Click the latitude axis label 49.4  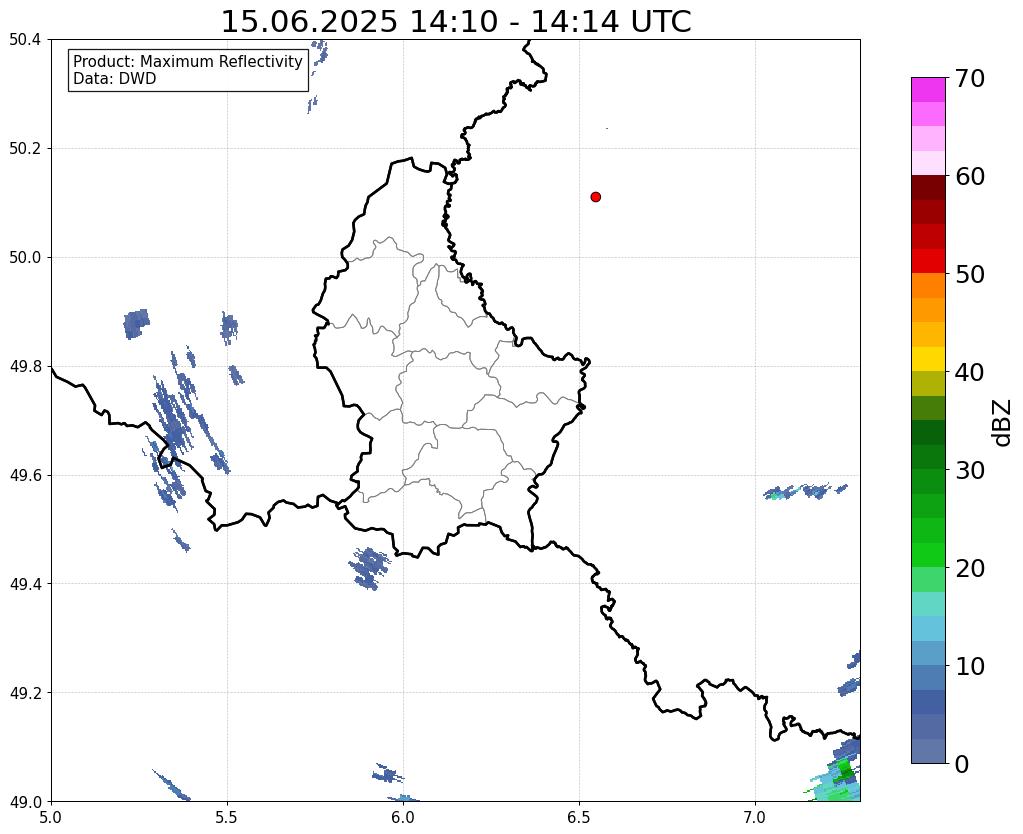[x=25, y=584]
